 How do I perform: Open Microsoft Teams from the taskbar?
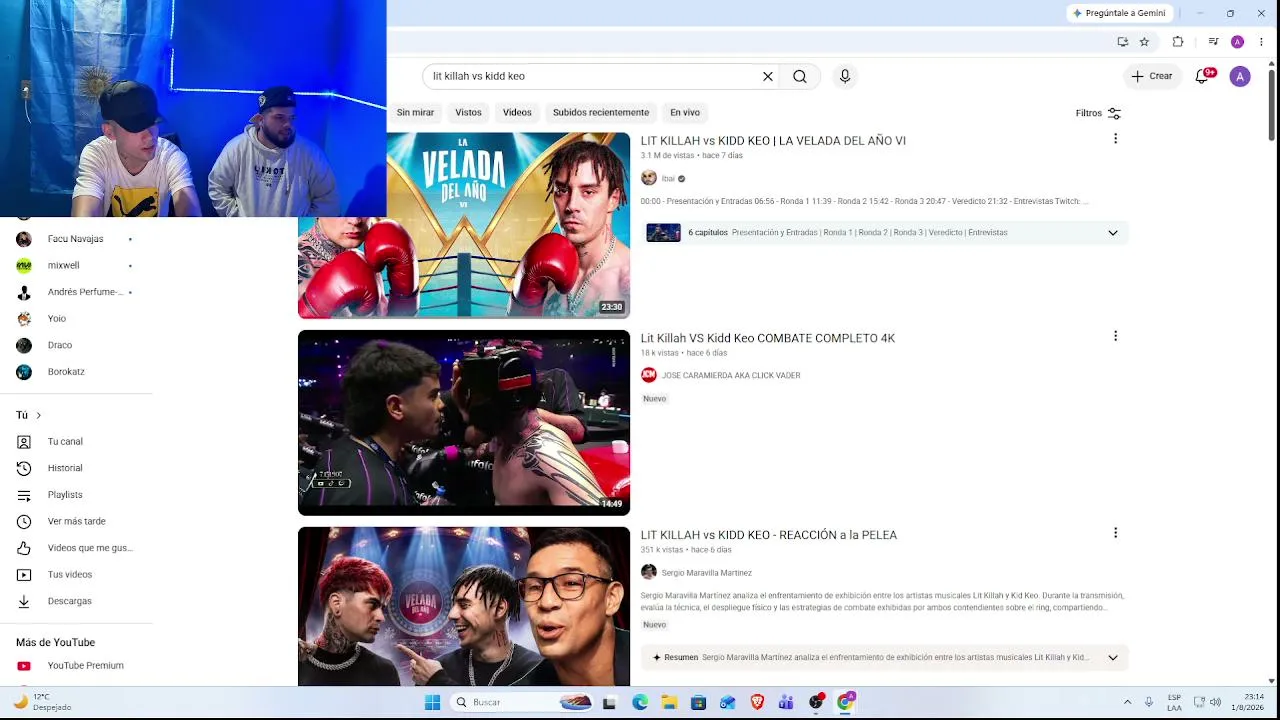786,702
